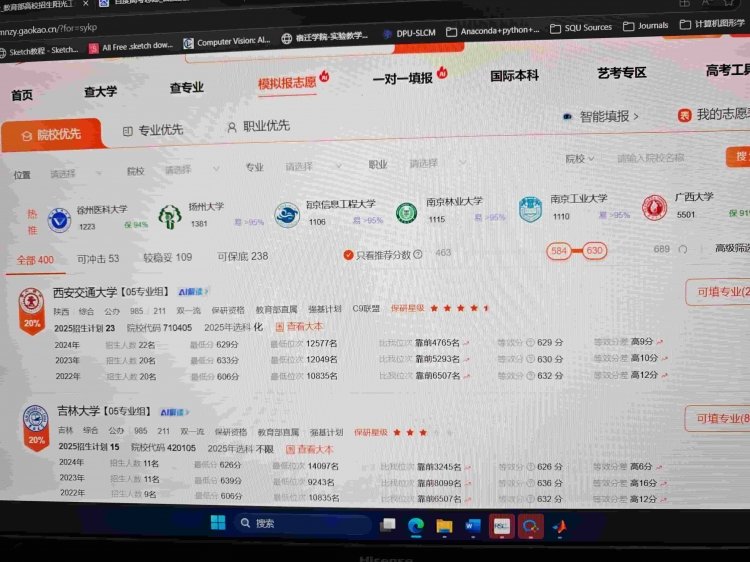Click 南京信息工程大学 logo
Image resolution: width=750 pixels, height=562 pixels.
pos(287,214)
